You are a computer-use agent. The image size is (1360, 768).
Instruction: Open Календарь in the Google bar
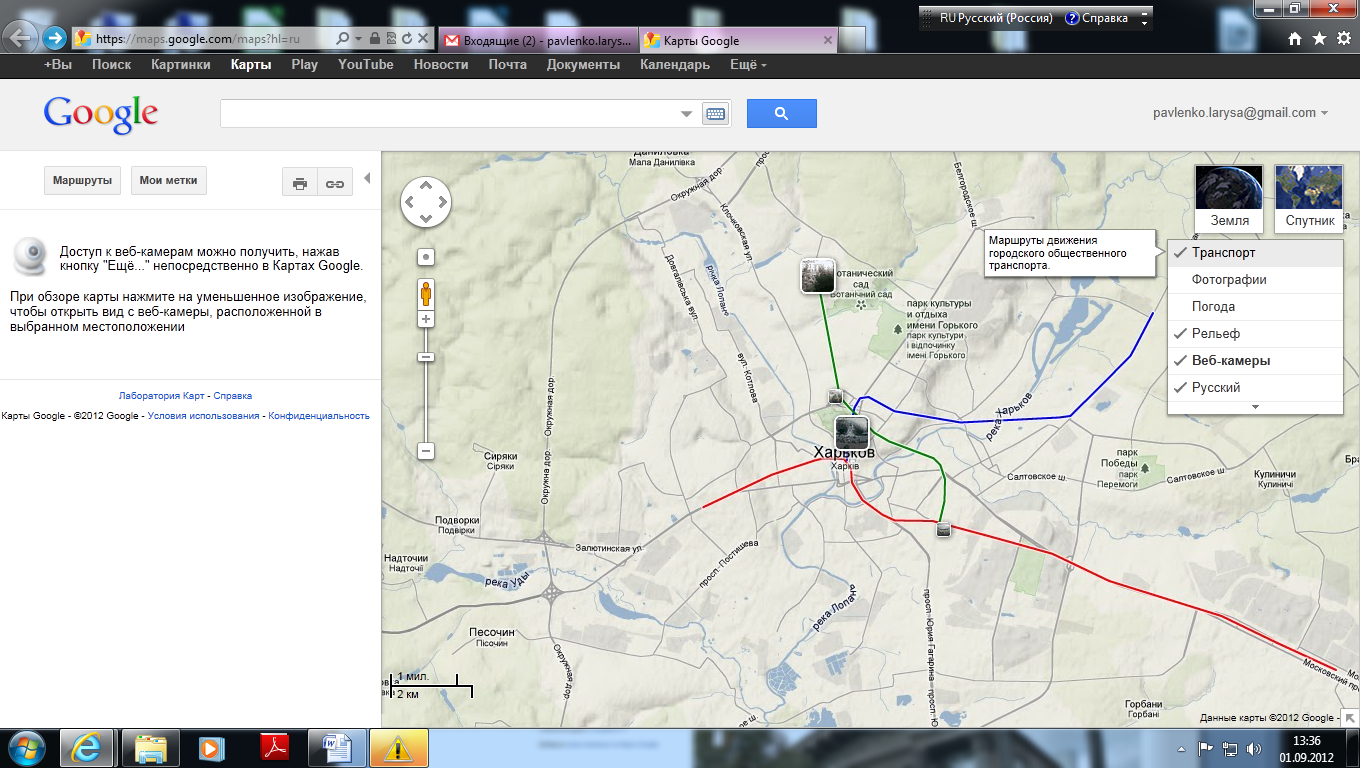pyautogui.click(x=675, y=64)
